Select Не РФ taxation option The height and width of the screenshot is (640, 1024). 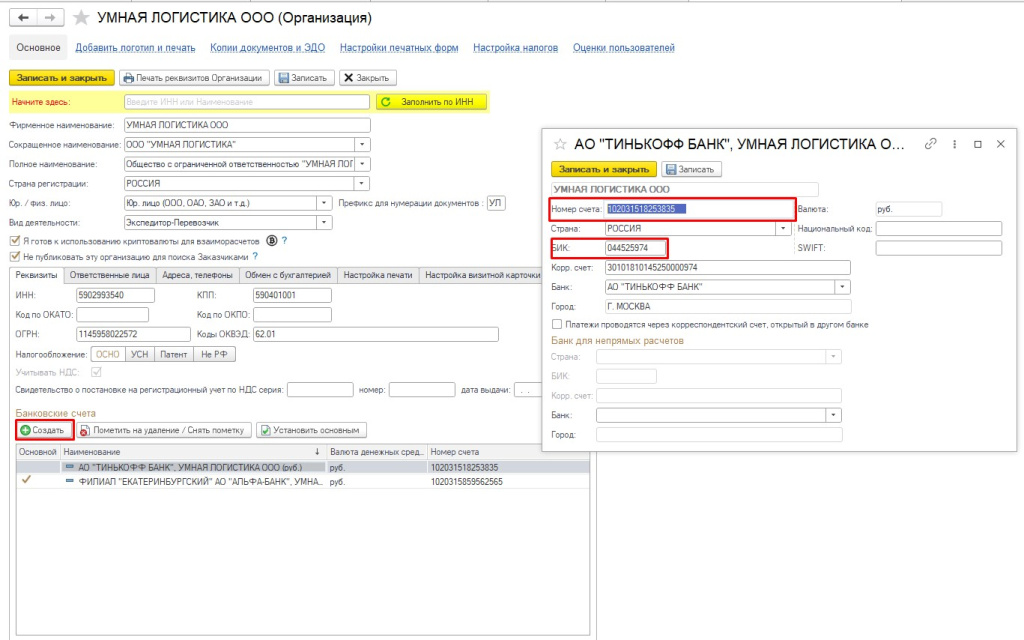coord(214,354)
